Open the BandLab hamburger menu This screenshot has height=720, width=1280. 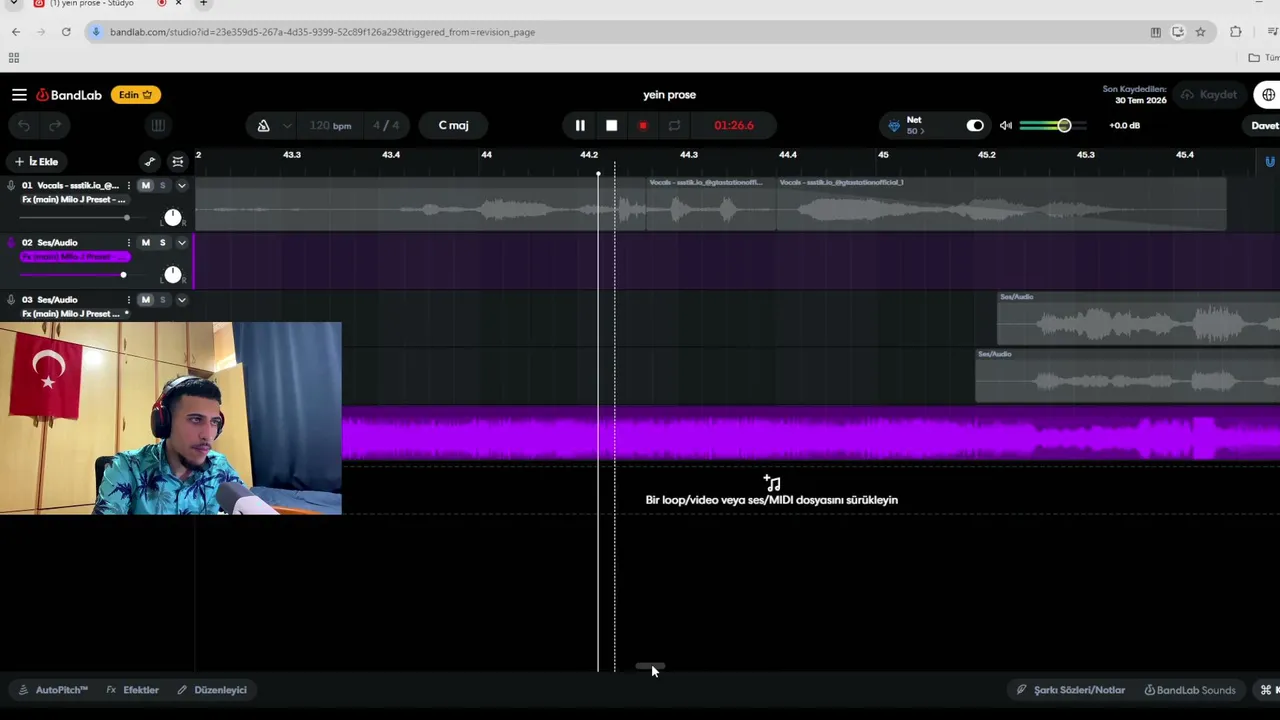coord(19,95)
